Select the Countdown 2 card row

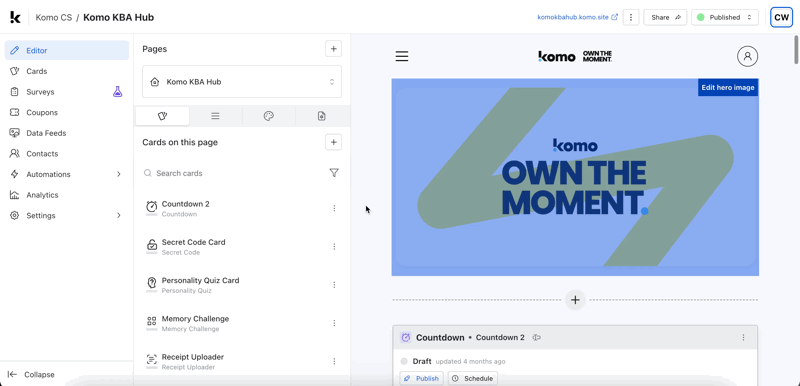click(242, 208)
